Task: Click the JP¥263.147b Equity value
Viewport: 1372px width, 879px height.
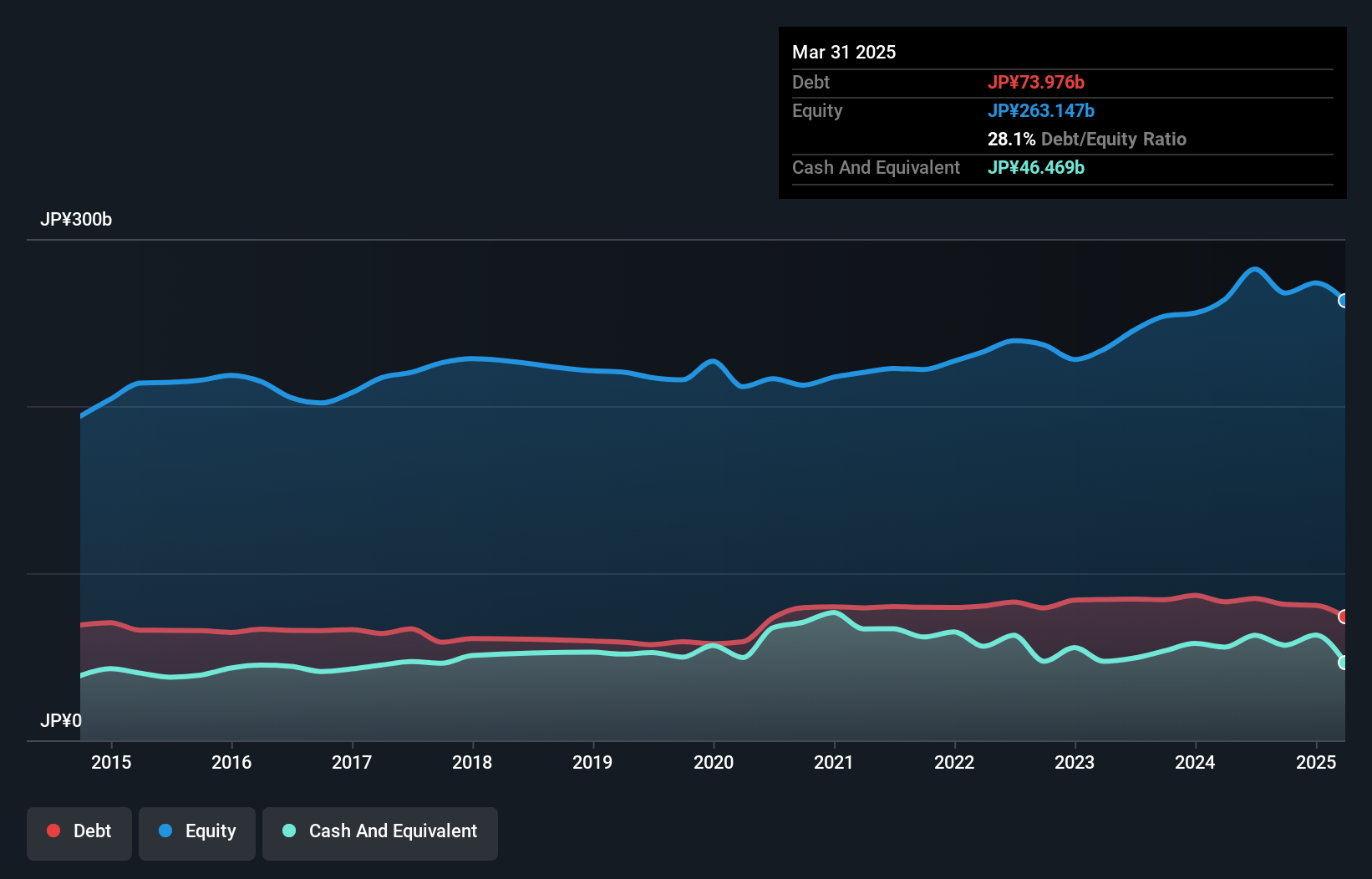Action: point(1043,110)
